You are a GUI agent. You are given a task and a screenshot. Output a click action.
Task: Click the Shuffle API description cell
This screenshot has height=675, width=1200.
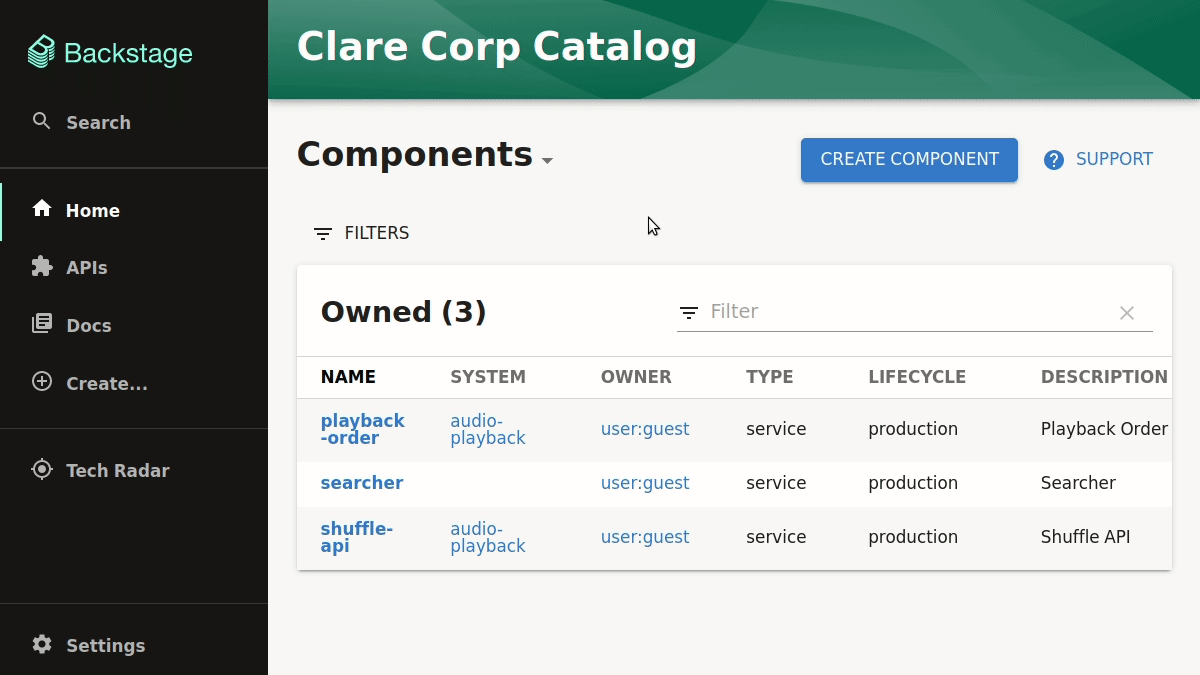(x=1085, y=537)
